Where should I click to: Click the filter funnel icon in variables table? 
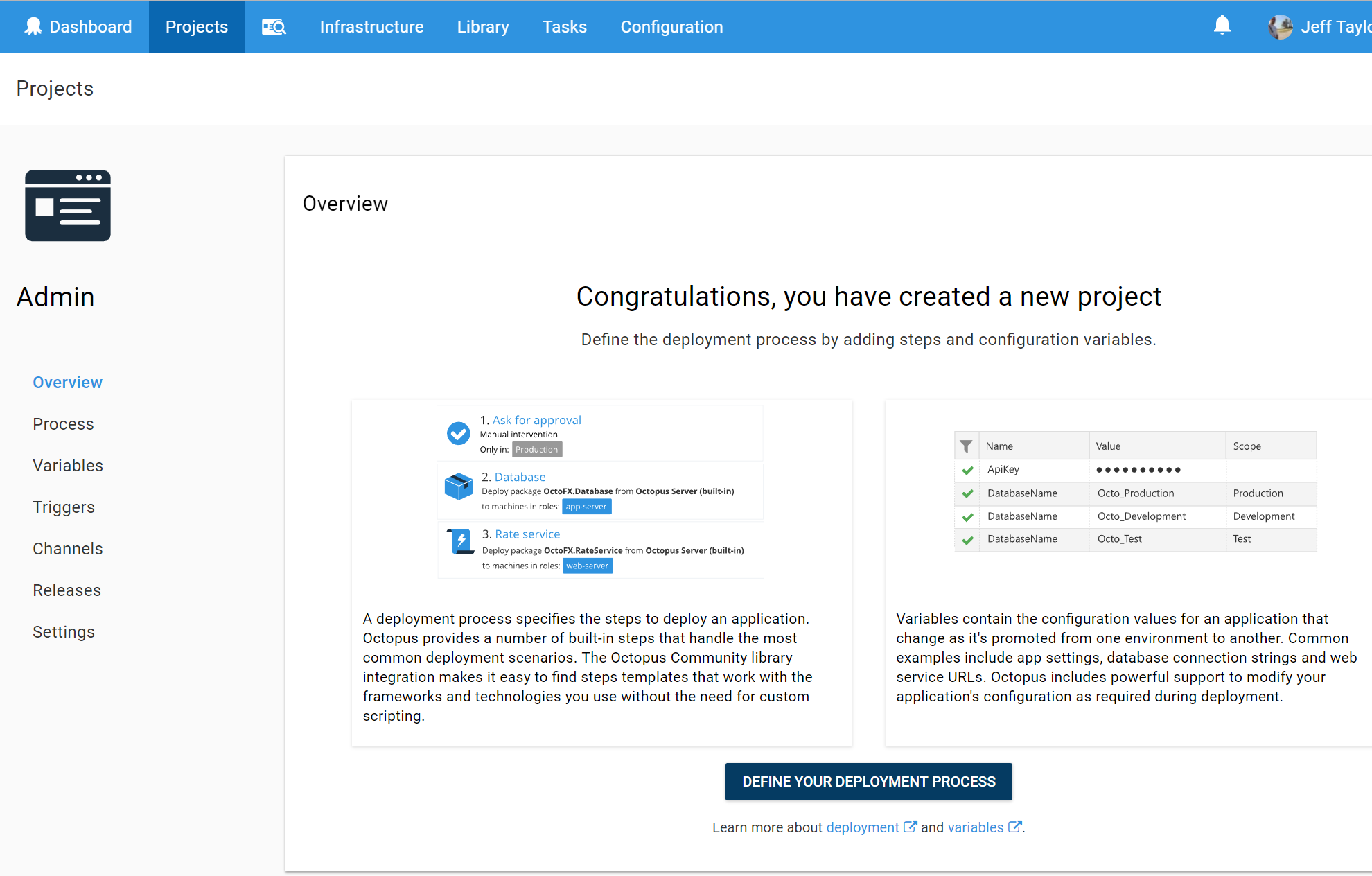click(966, 446)
